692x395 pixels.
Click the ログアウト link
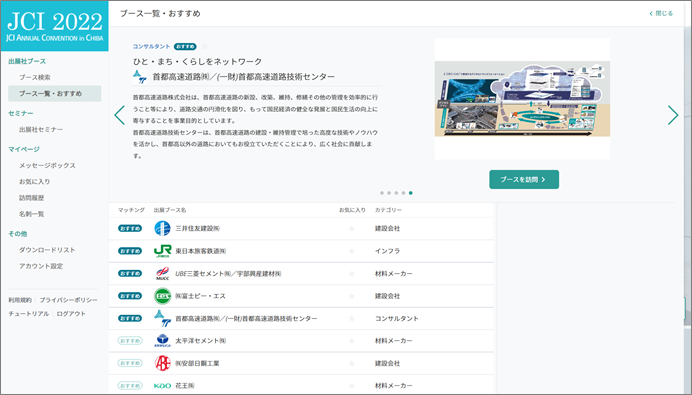(x=71, y=314)
